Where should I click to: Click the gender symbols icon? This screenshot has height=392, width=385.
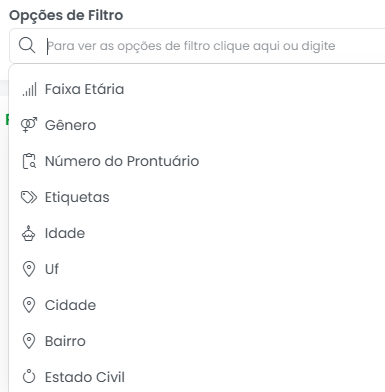29,125
